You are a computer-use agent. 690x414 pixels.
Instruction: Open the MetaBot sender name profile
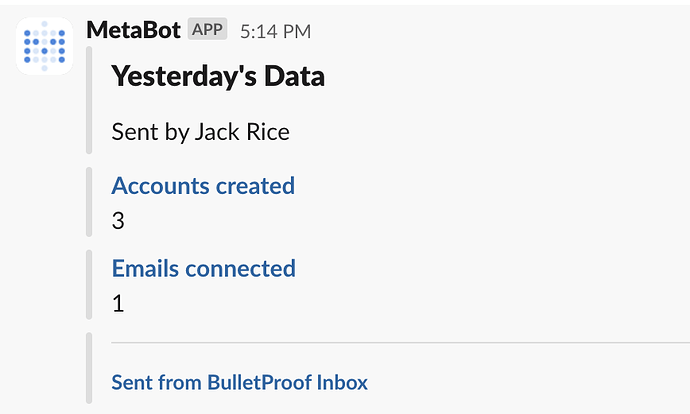coord(133,30)
